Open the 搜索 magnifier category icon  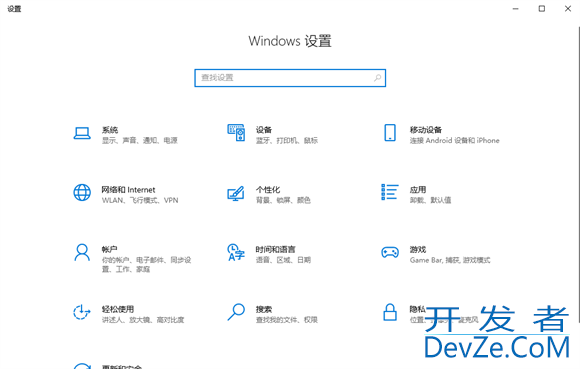click(x=236, y=312)
